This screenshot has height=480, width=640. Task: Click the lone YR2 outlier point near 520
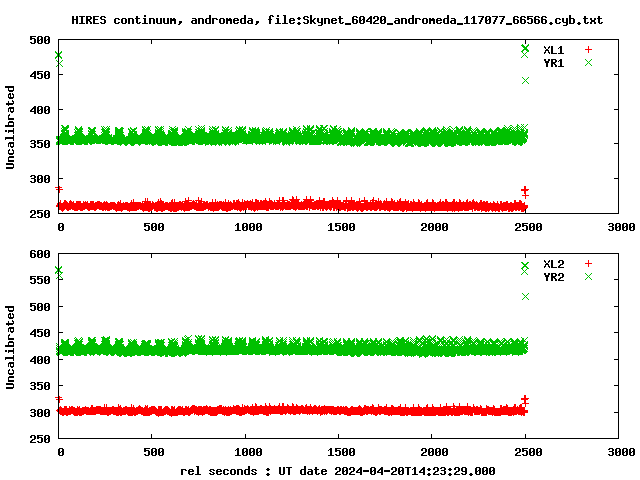pos(525,297)
